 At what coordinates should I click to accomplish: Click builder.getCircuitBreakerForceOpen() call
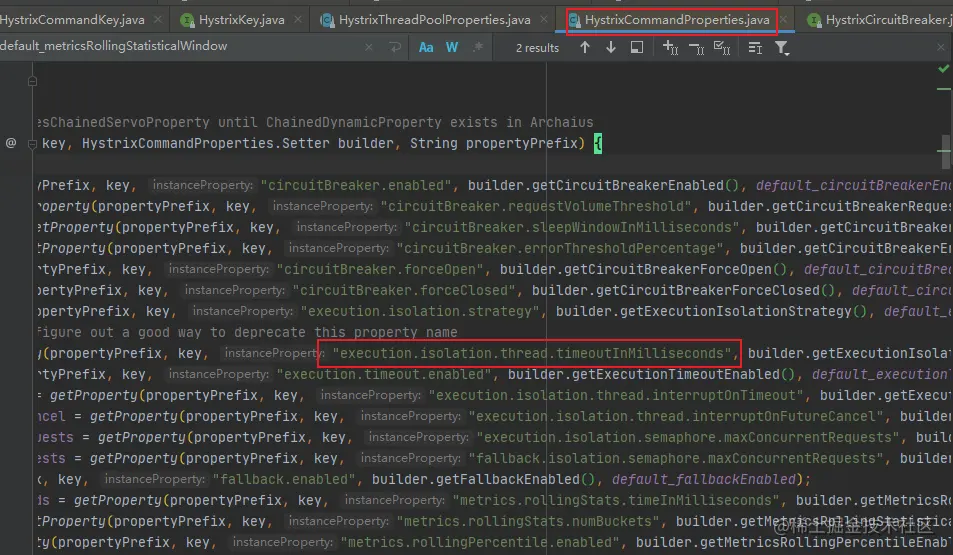tap(644, 269)
